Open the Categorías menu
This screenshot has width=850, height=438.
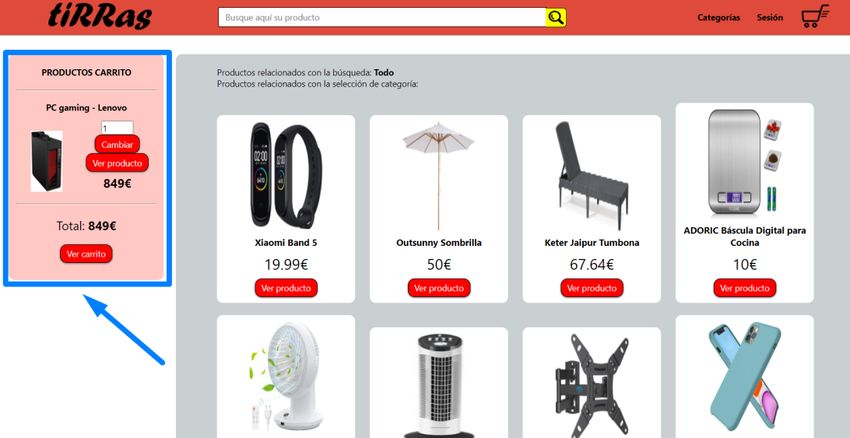pyautogui.click(x=718, y=17)
